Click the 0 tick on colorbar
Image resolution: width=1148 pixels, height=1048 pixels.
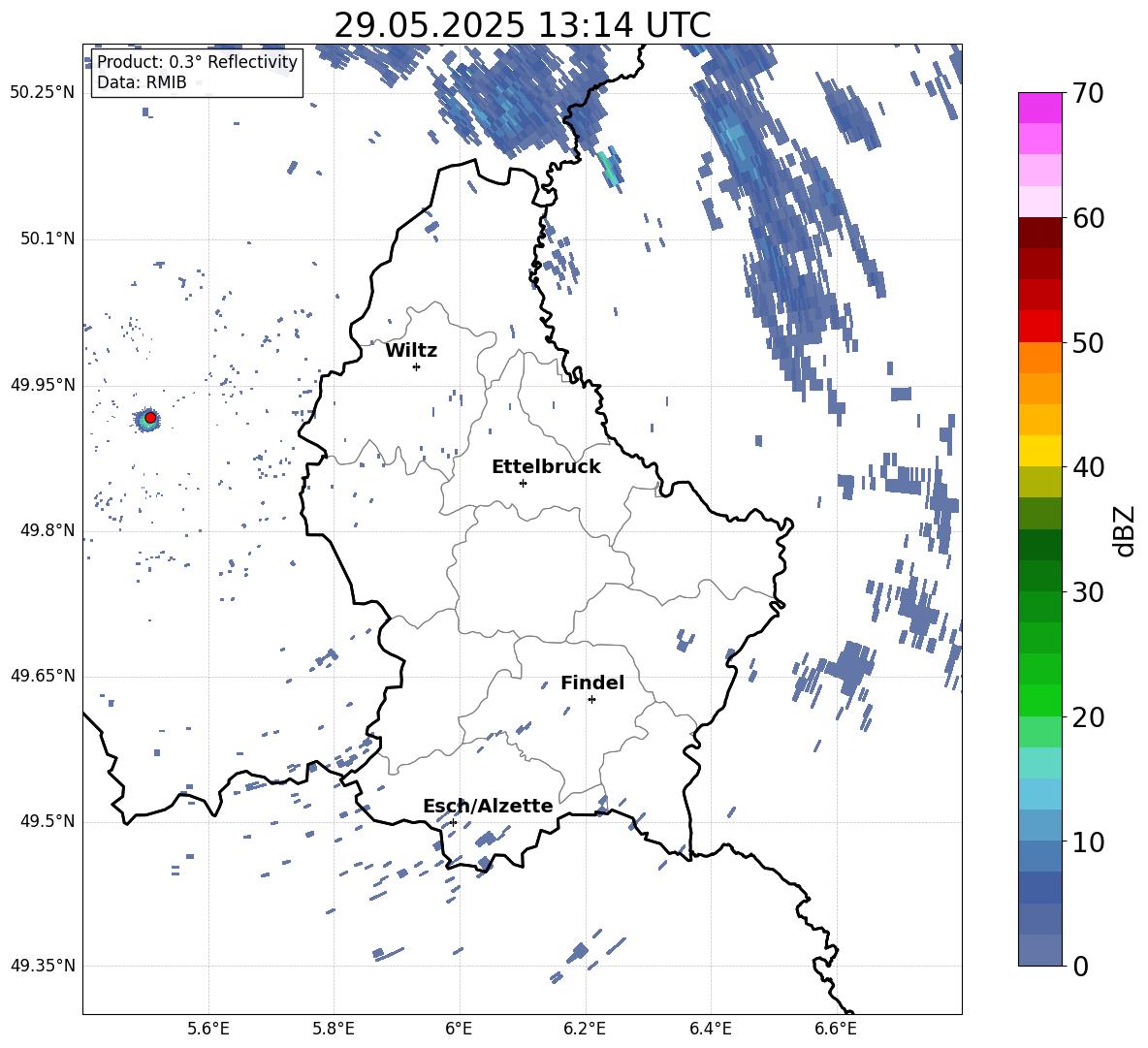pyautogui.click(x=1081, y=966)
